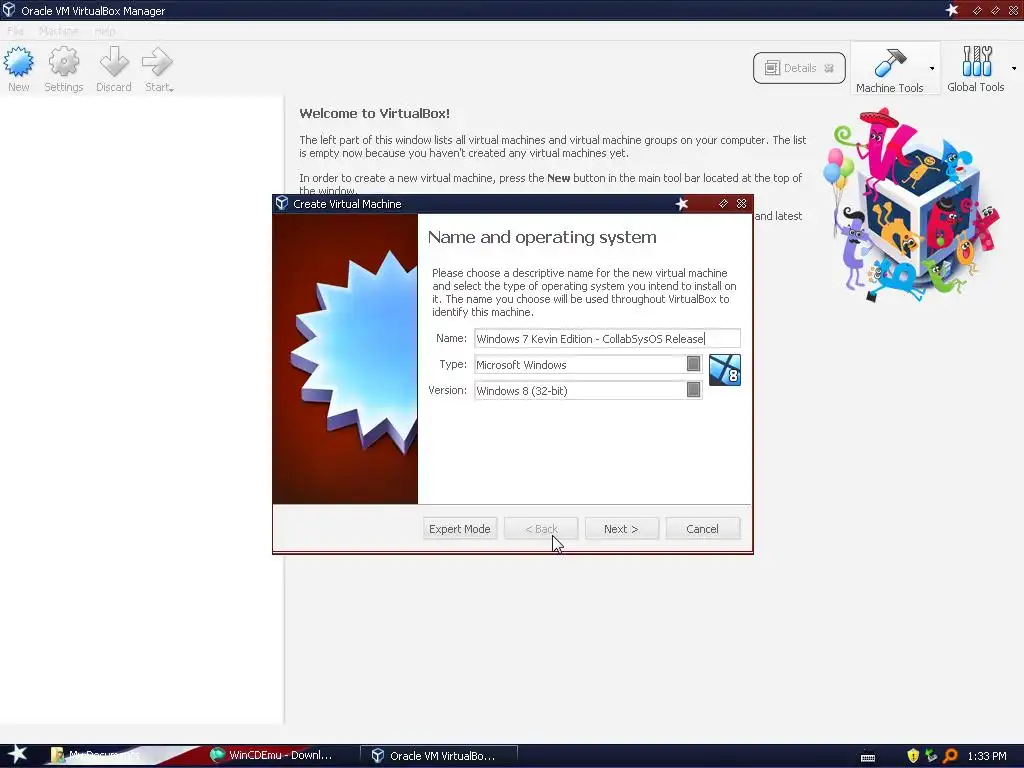The width and height of the screenshot is (1024, 768).
Task: Click the diamond maximize button on dialog
Action: (x=723, y=204)
